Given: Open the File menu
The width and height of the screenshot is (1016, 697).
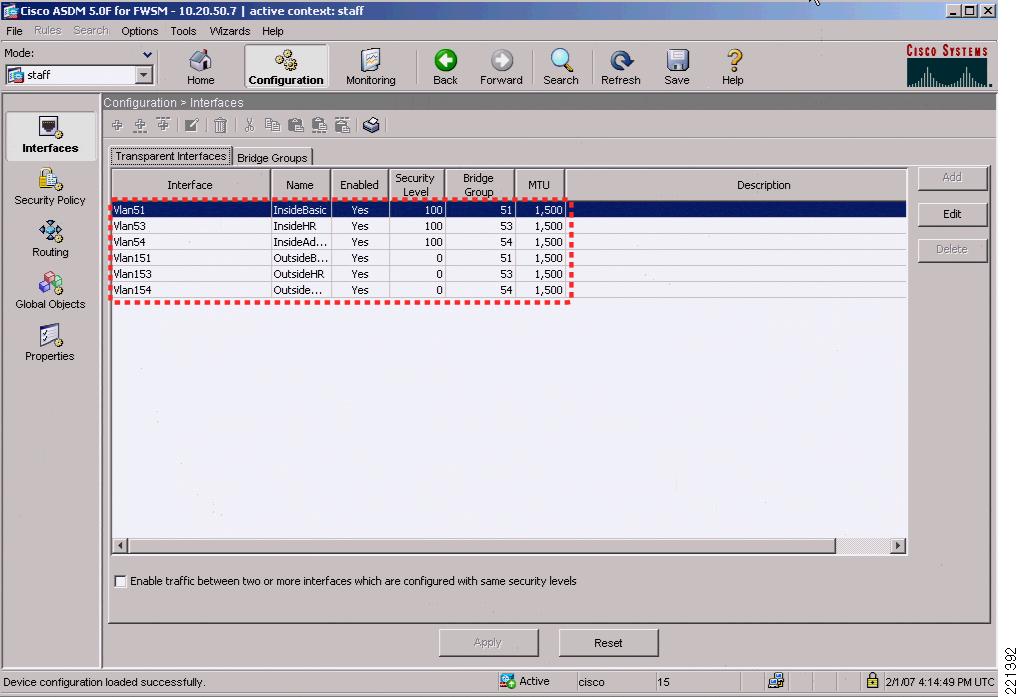Looking at the screenshot, I should point(14,30).
